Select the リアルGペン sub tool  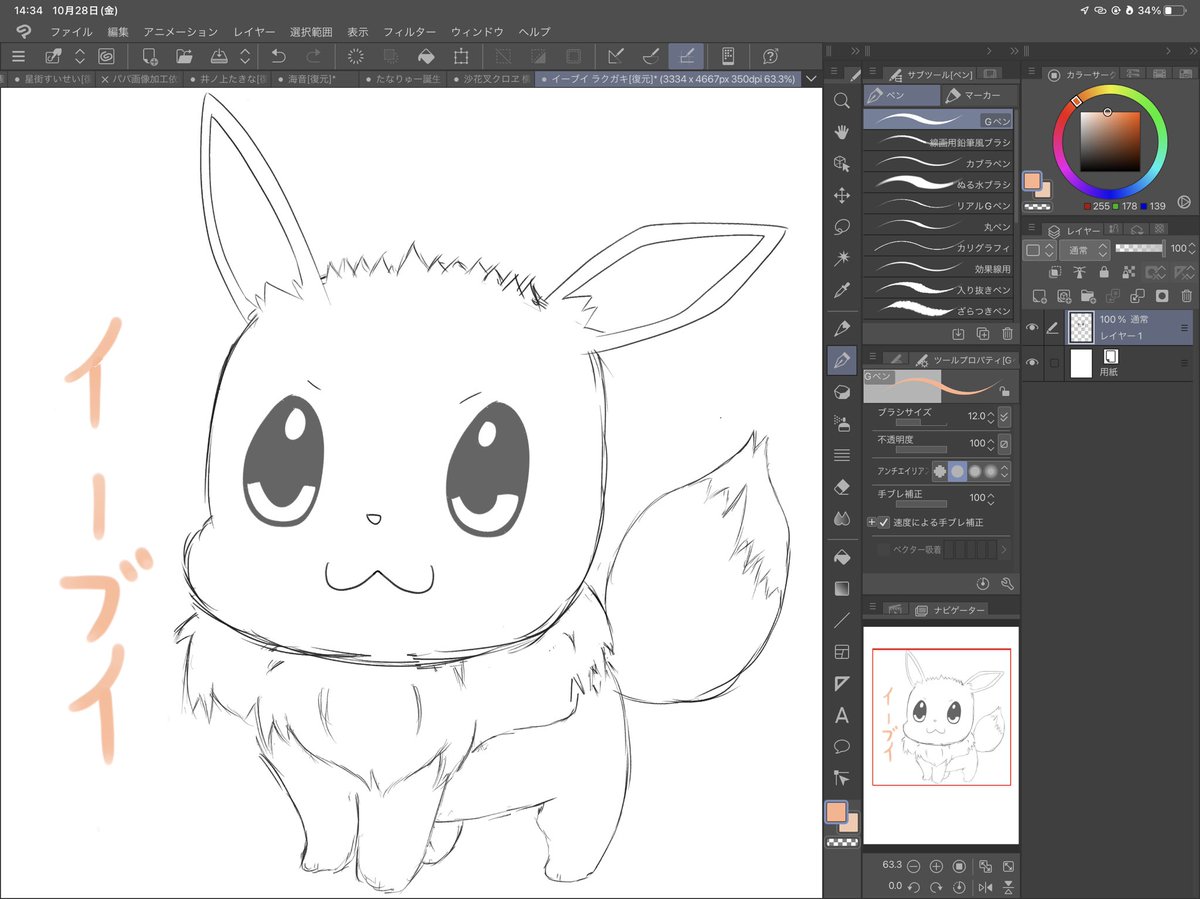(x=940, y=205)
